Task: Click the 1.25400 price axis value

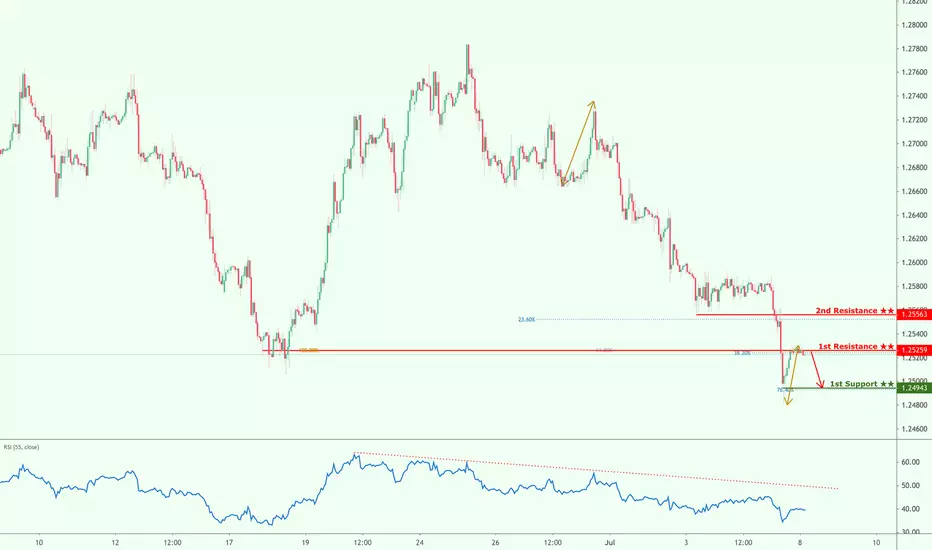Action: click(x=914, y=334)
